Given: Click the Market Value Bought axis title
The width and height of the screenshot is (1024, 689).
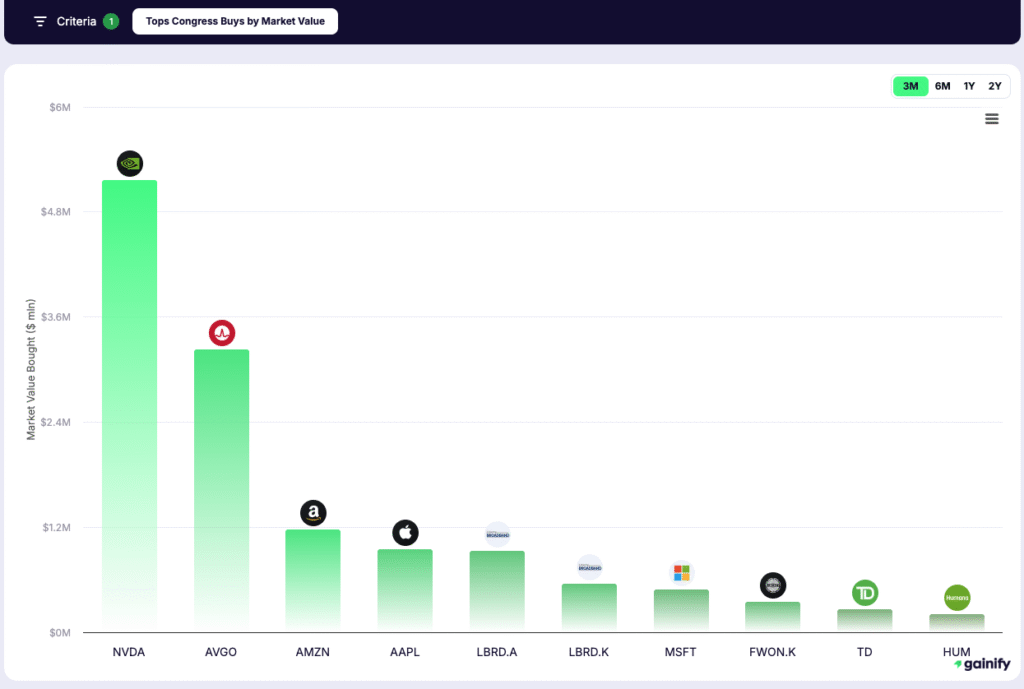Looking at the screenshot, I should [x=31, y=370].
